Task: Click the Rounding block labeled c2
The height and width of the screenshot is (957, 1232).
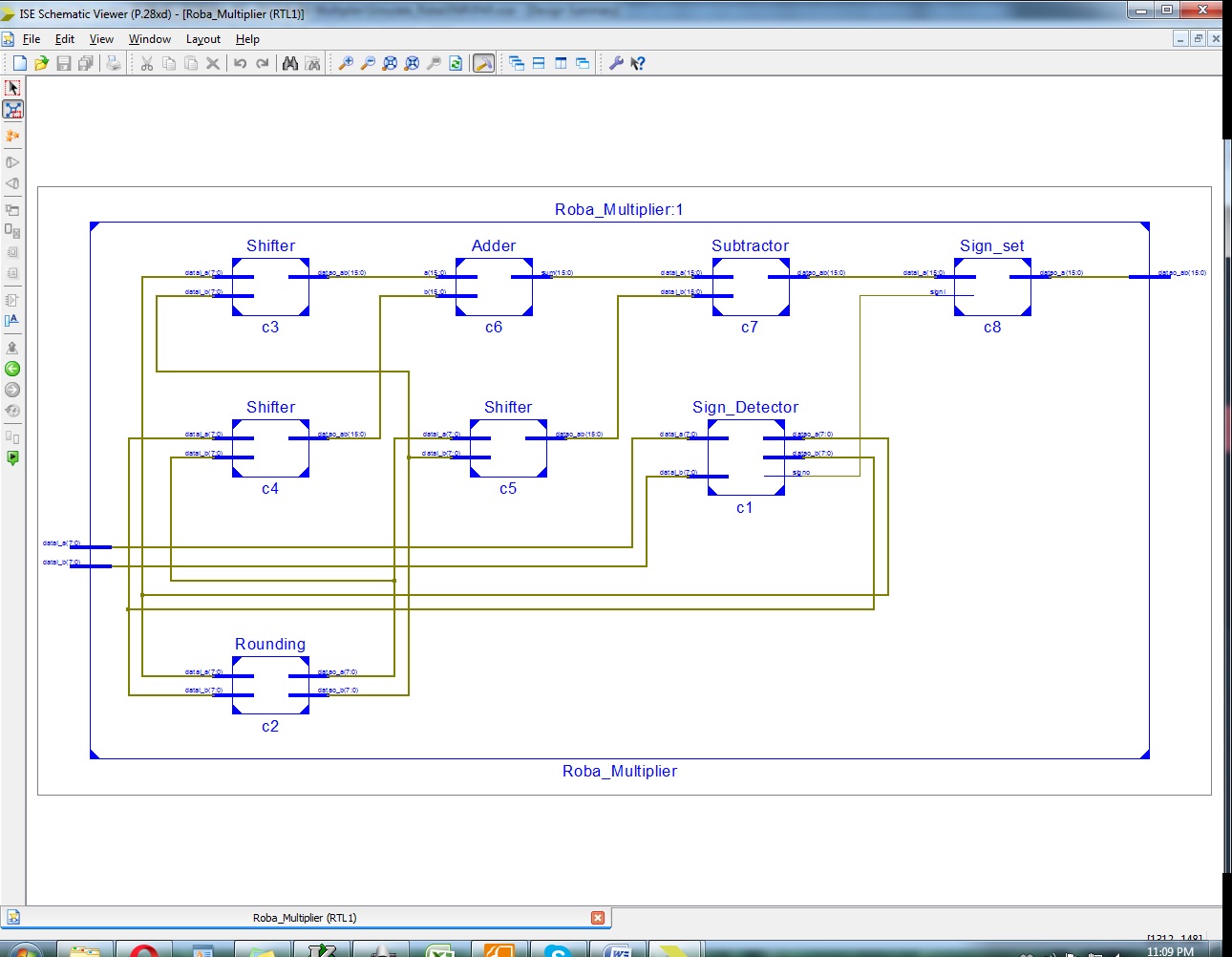Action: pos(270,686)
